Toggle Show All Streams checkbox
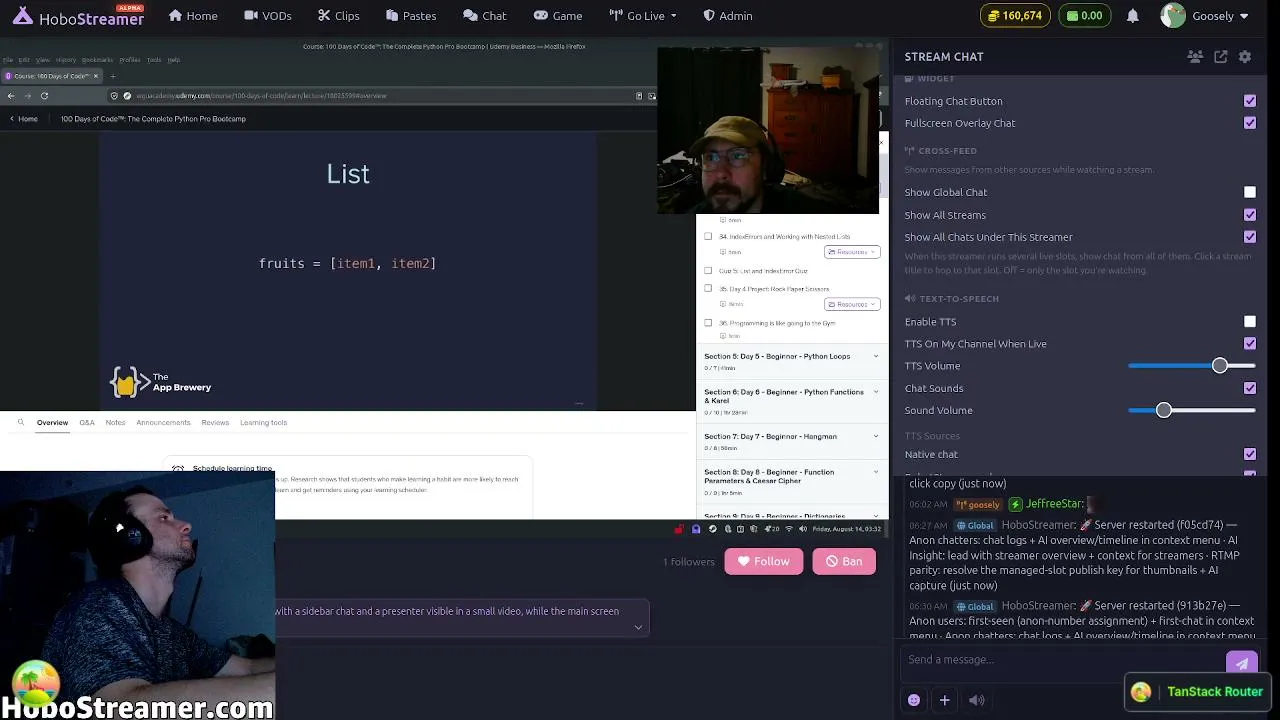The image size is (1280, 720). pos(1250,215)
